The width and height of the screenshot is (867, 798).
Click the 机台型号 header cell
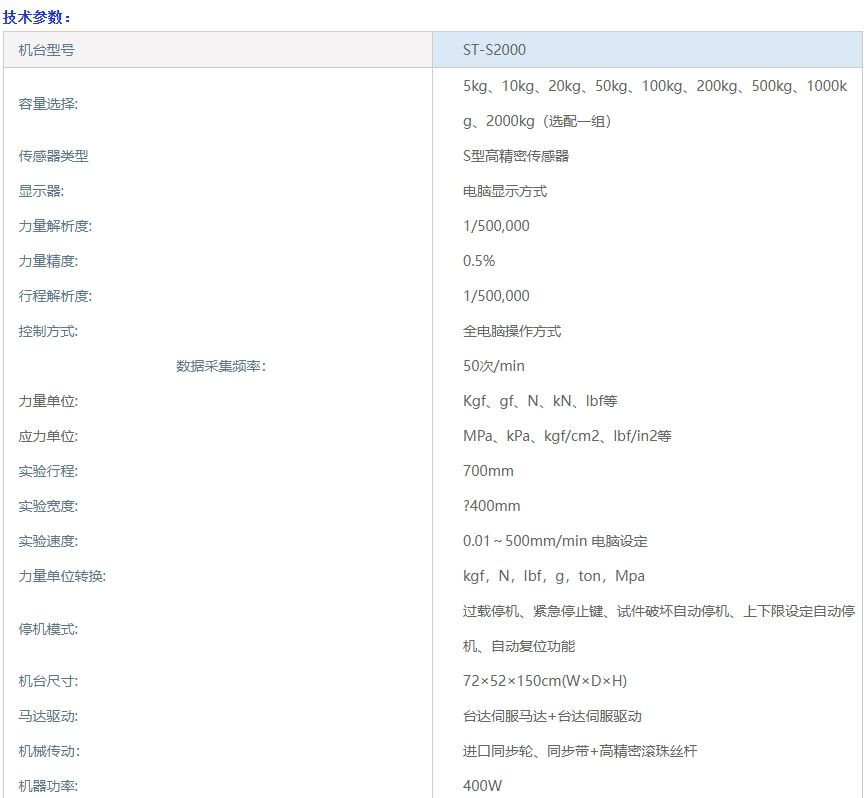(x=46, y=50)
